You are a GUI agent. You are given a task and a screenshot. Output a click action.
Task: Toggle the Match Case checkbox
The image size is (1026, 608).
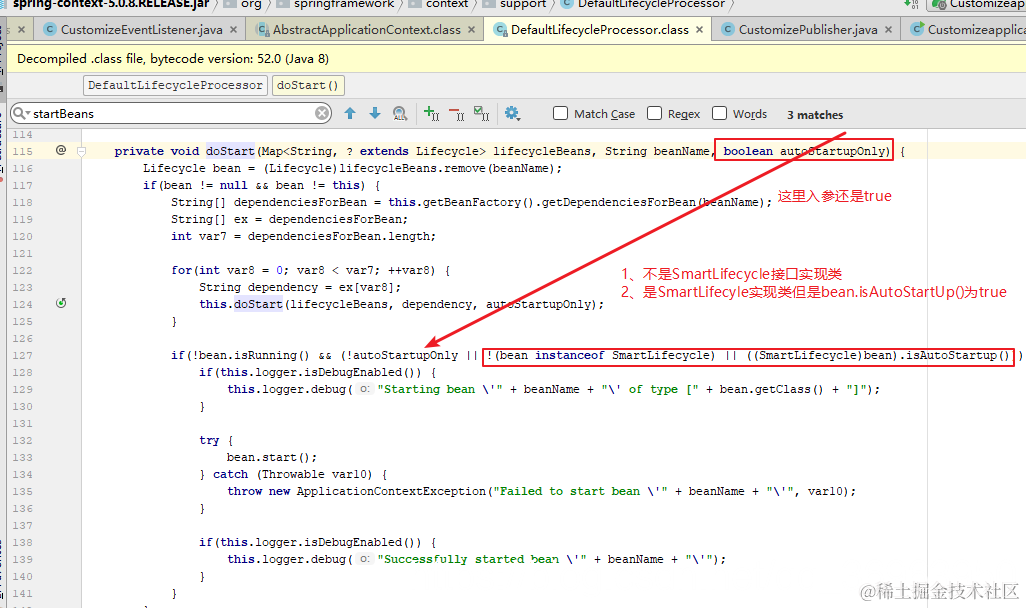pos(560,113)
